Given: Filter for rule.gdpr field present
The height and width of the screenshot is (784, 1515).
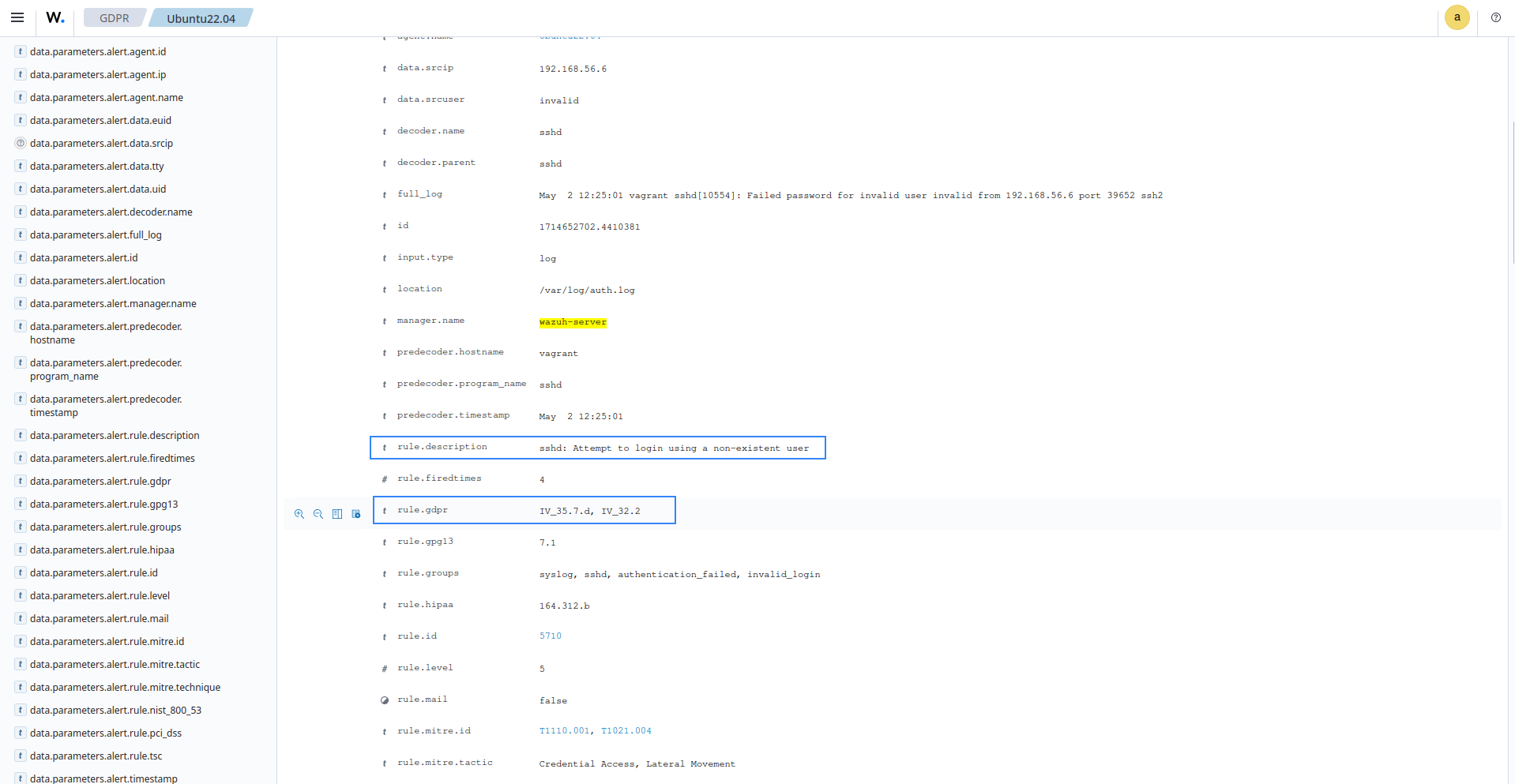Looking at the screenshot, I should [356, 514].
